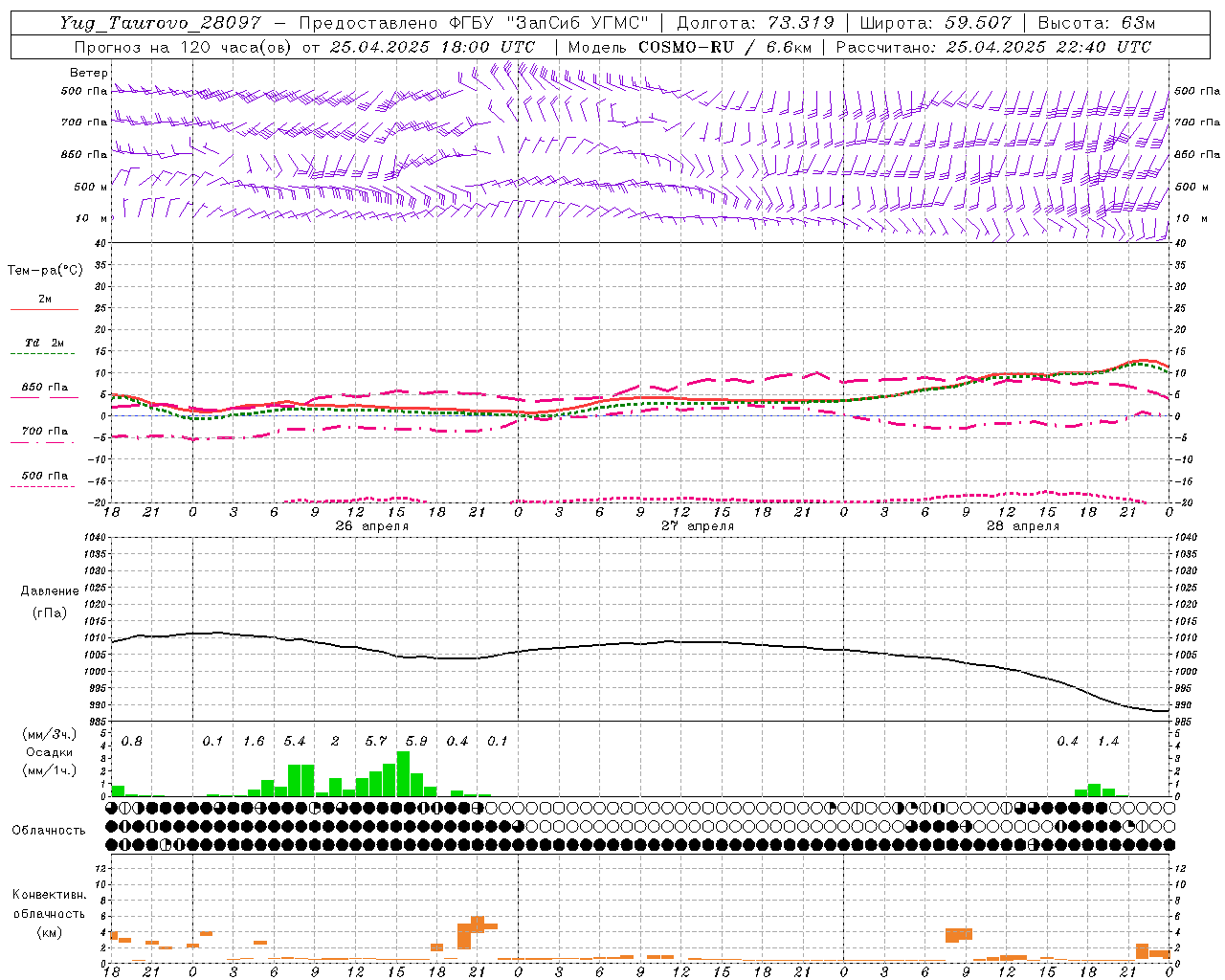The image size is (1225, 980).
Task: Click the Широта: 59.507 header field
Action: point(935,23)
